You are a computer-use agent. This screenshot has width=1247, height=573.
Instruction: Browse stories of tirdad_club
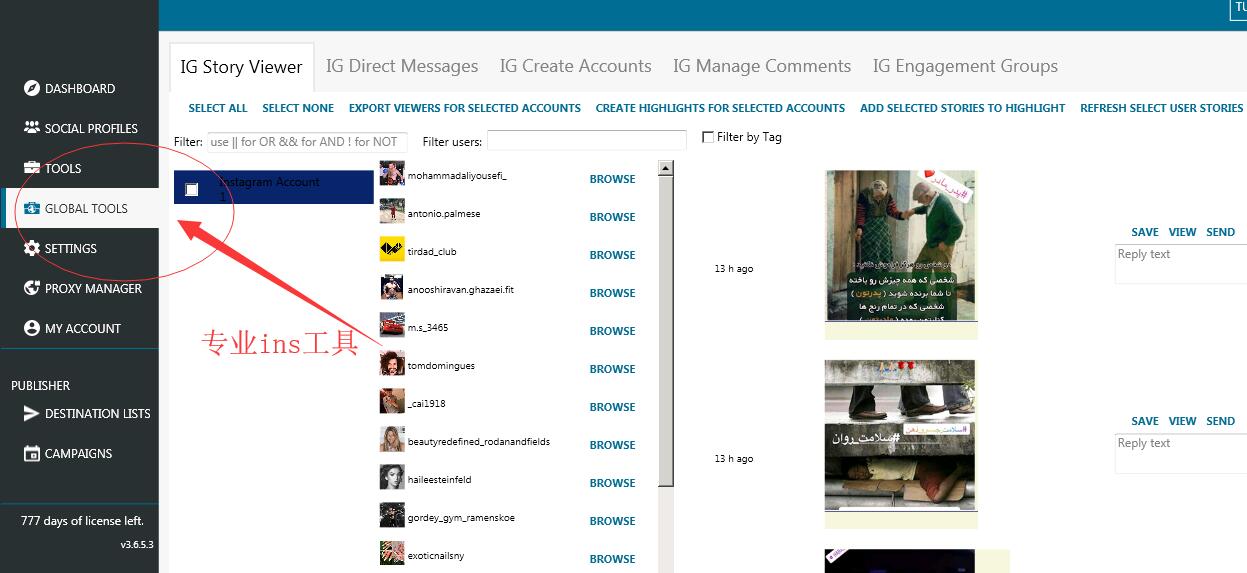[x=612, y=255]
